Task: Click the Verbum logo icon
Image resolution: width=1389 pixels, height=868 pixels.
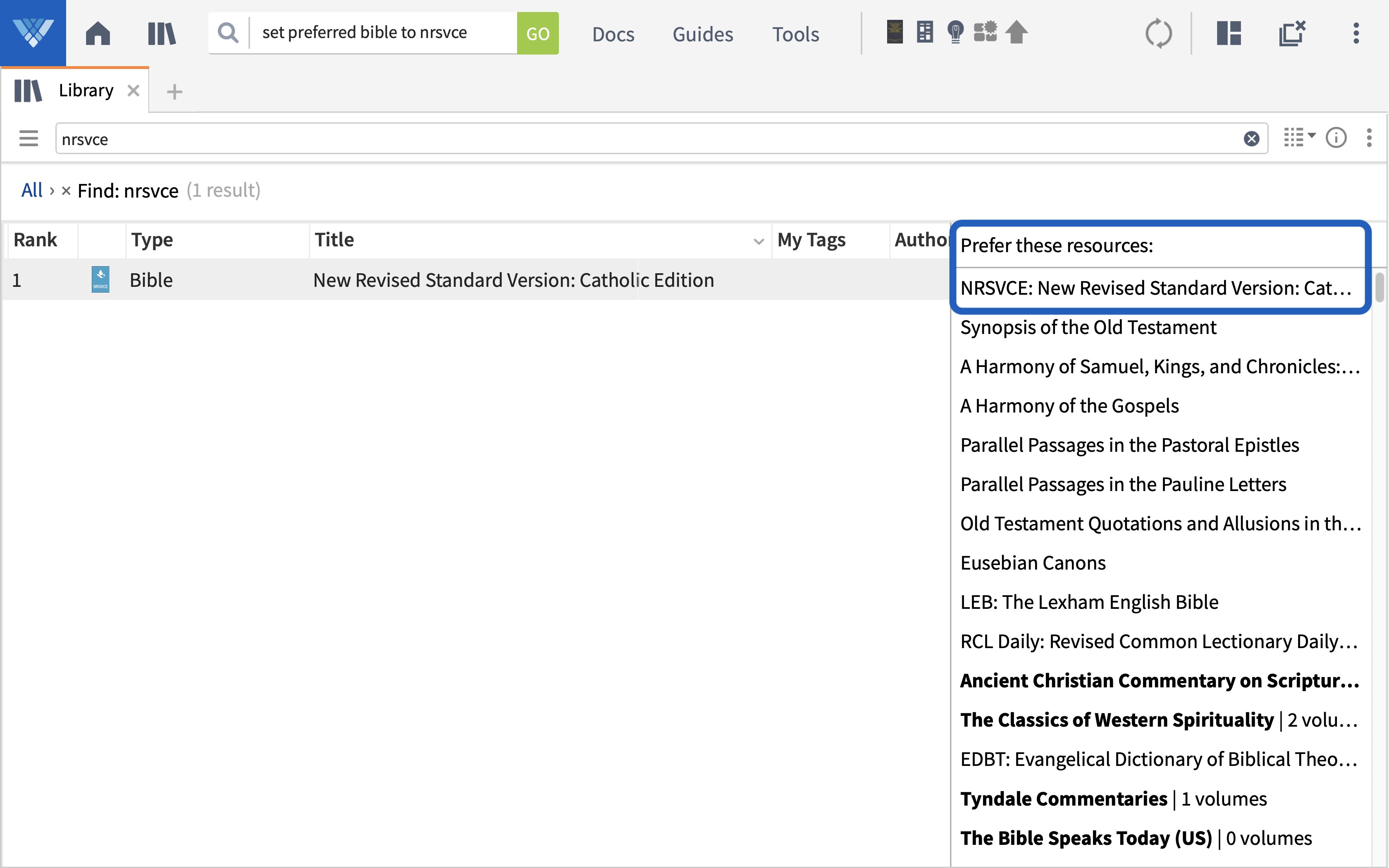Action: (x=33, y=33)
